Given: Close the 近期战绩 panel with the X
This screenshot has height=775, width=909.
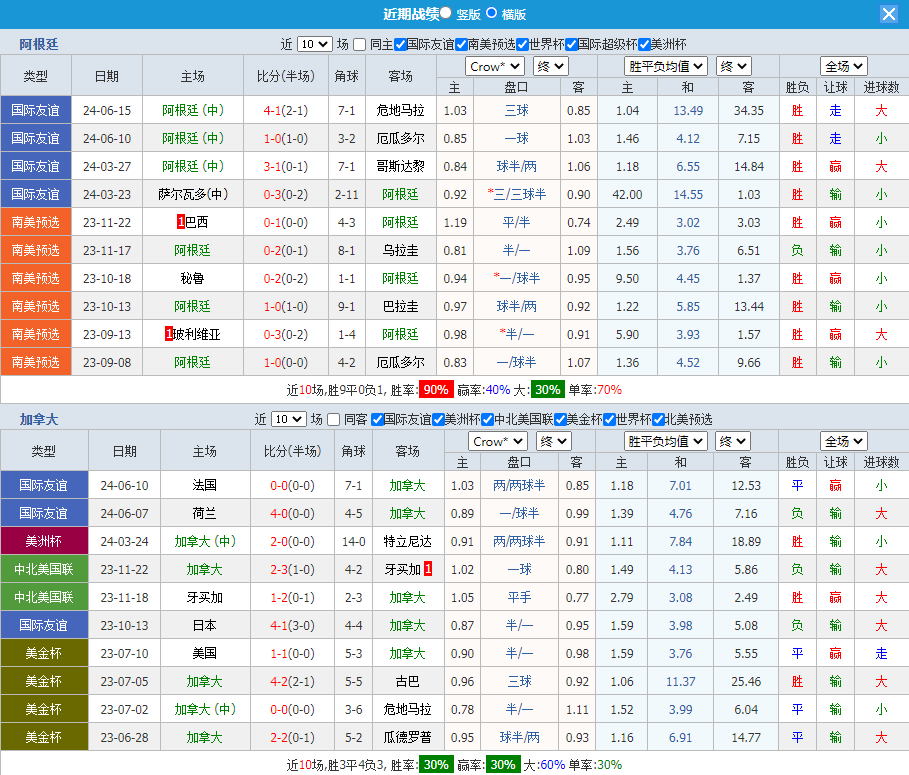Looking at the screenshot, I should pos(888,14).
